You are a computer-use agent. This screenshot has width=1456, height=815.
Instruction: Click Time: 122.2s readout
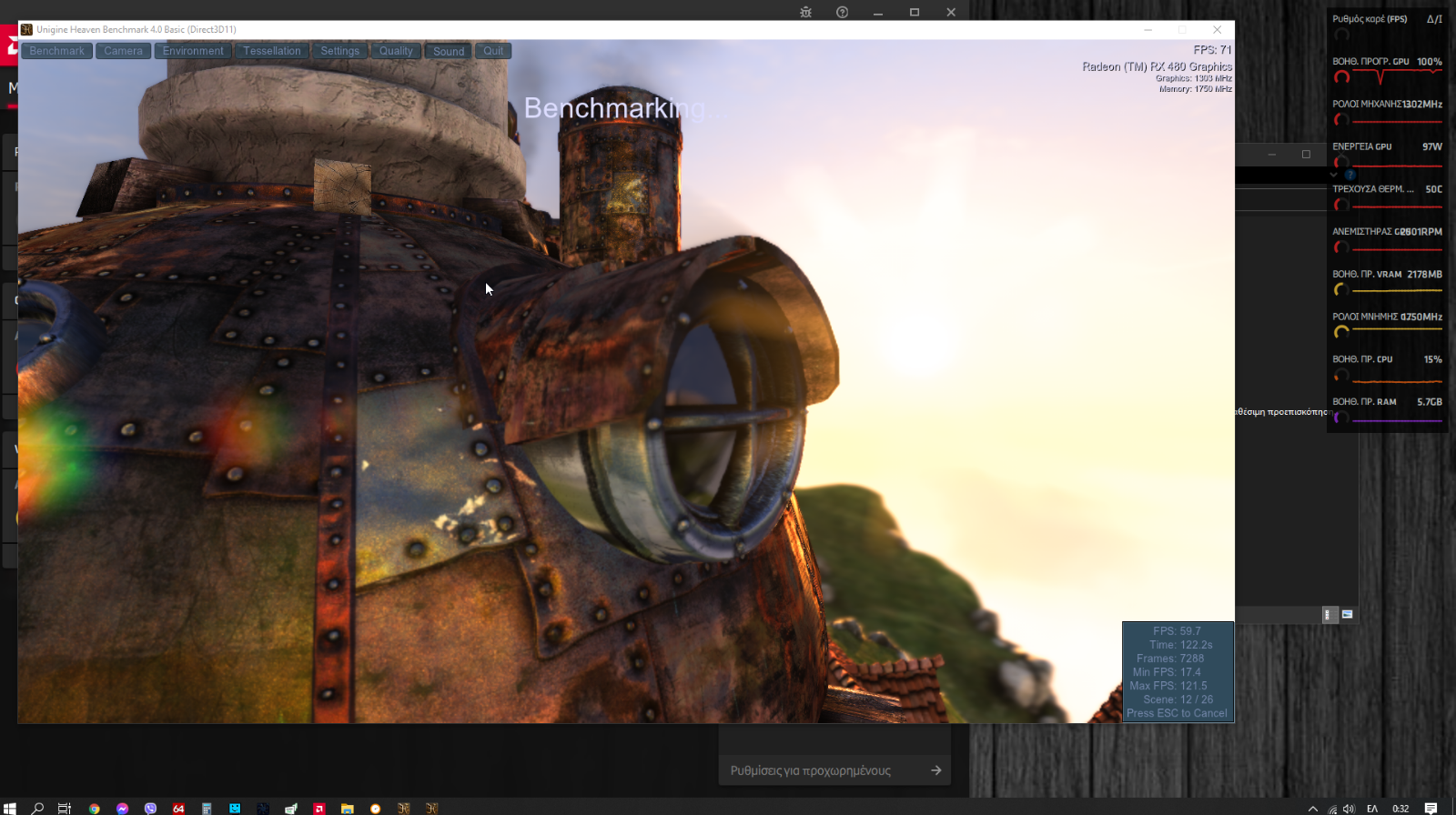tap(1180, 645)
